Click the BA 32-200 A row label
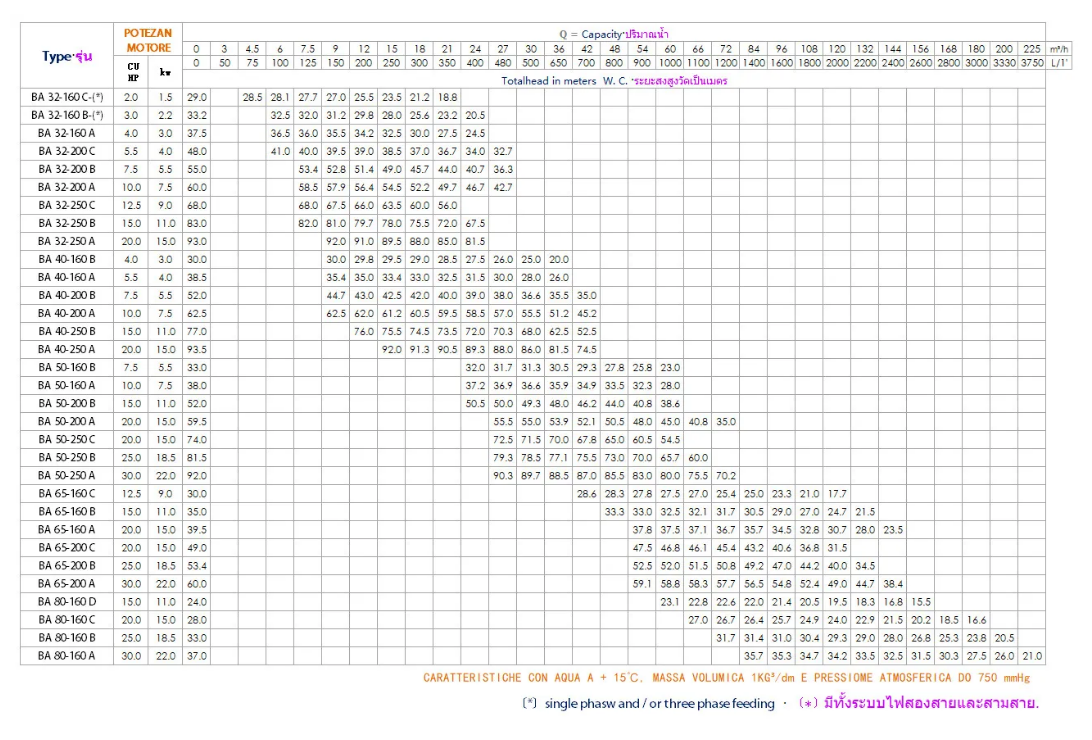 (x=67, y=187)
